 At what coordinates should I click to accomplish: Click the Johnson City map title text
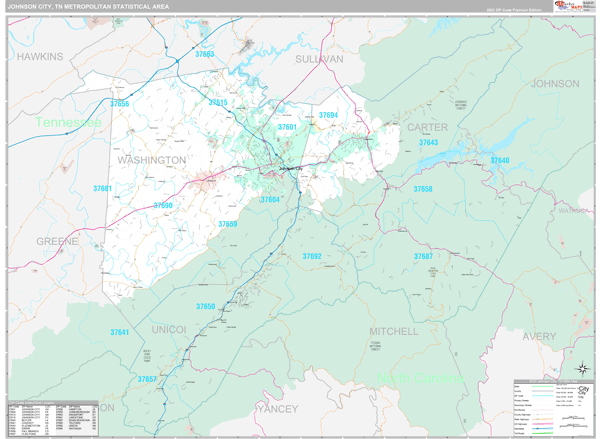coord(88,7)
